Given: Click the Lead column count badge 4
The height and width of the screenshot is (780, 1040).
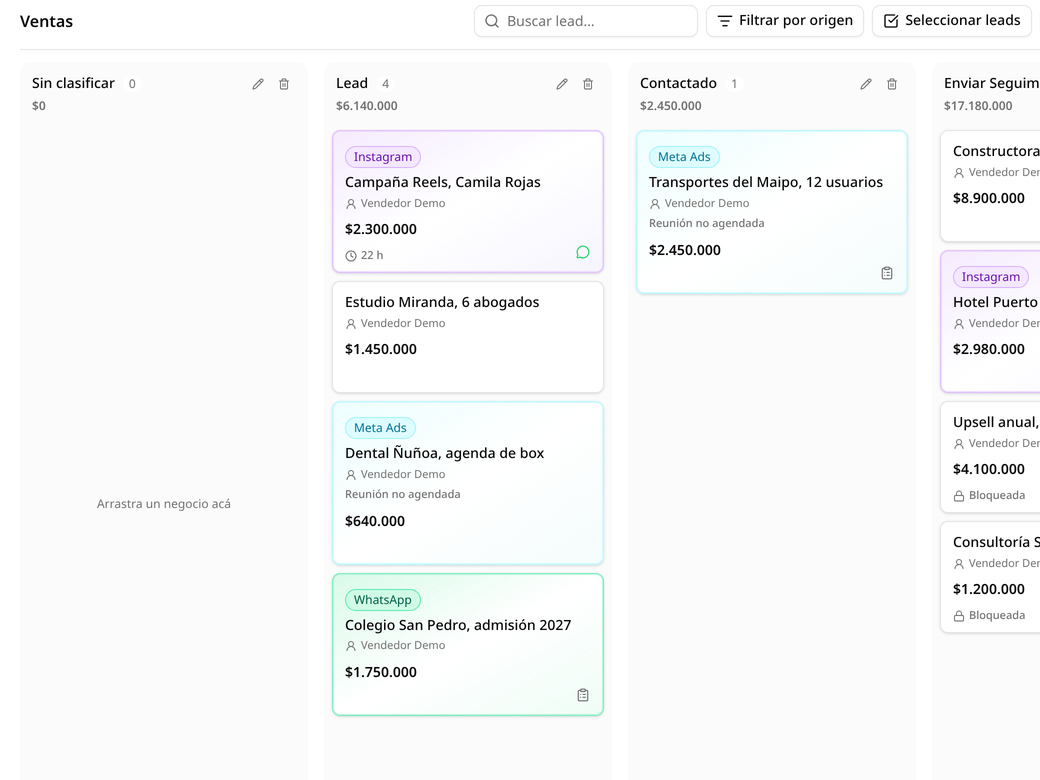Looking at the screenshot, I should [x=385, y=84].
